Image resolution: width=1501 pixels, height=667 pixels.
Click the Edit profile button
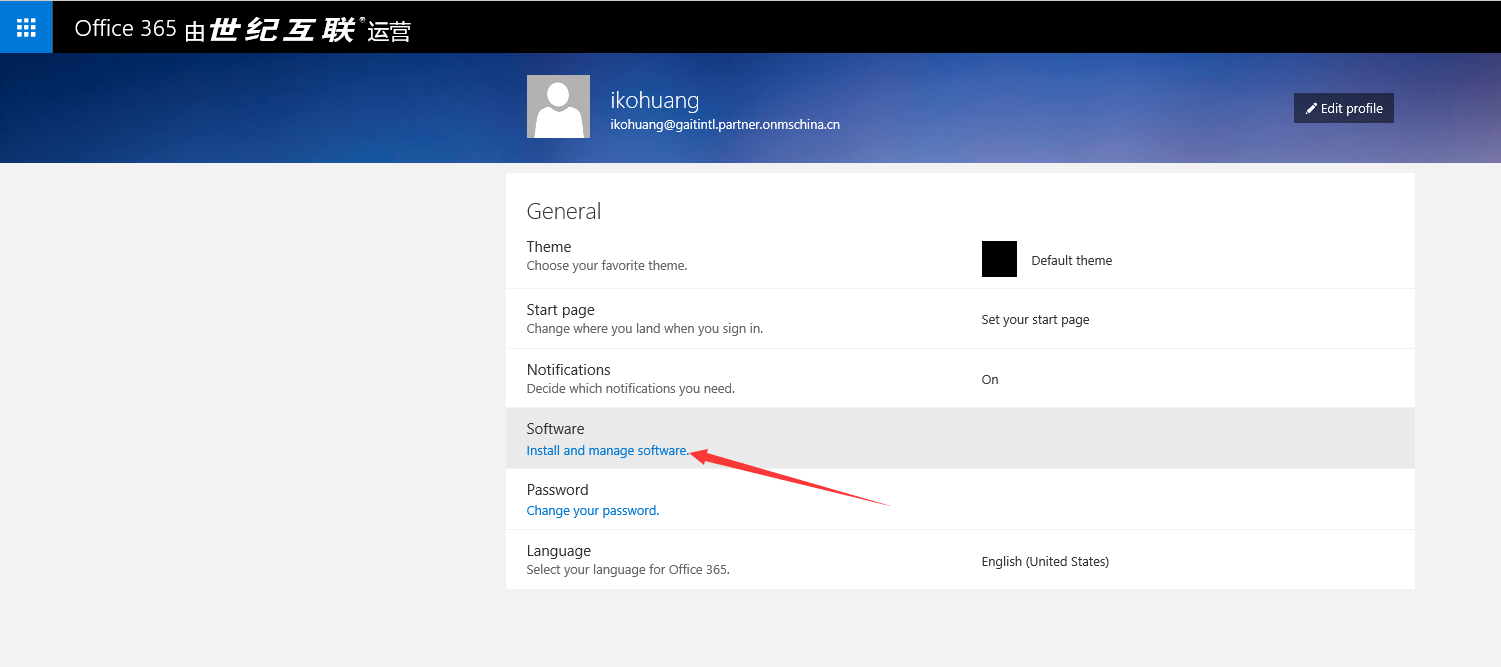(x=1343, y=108)
